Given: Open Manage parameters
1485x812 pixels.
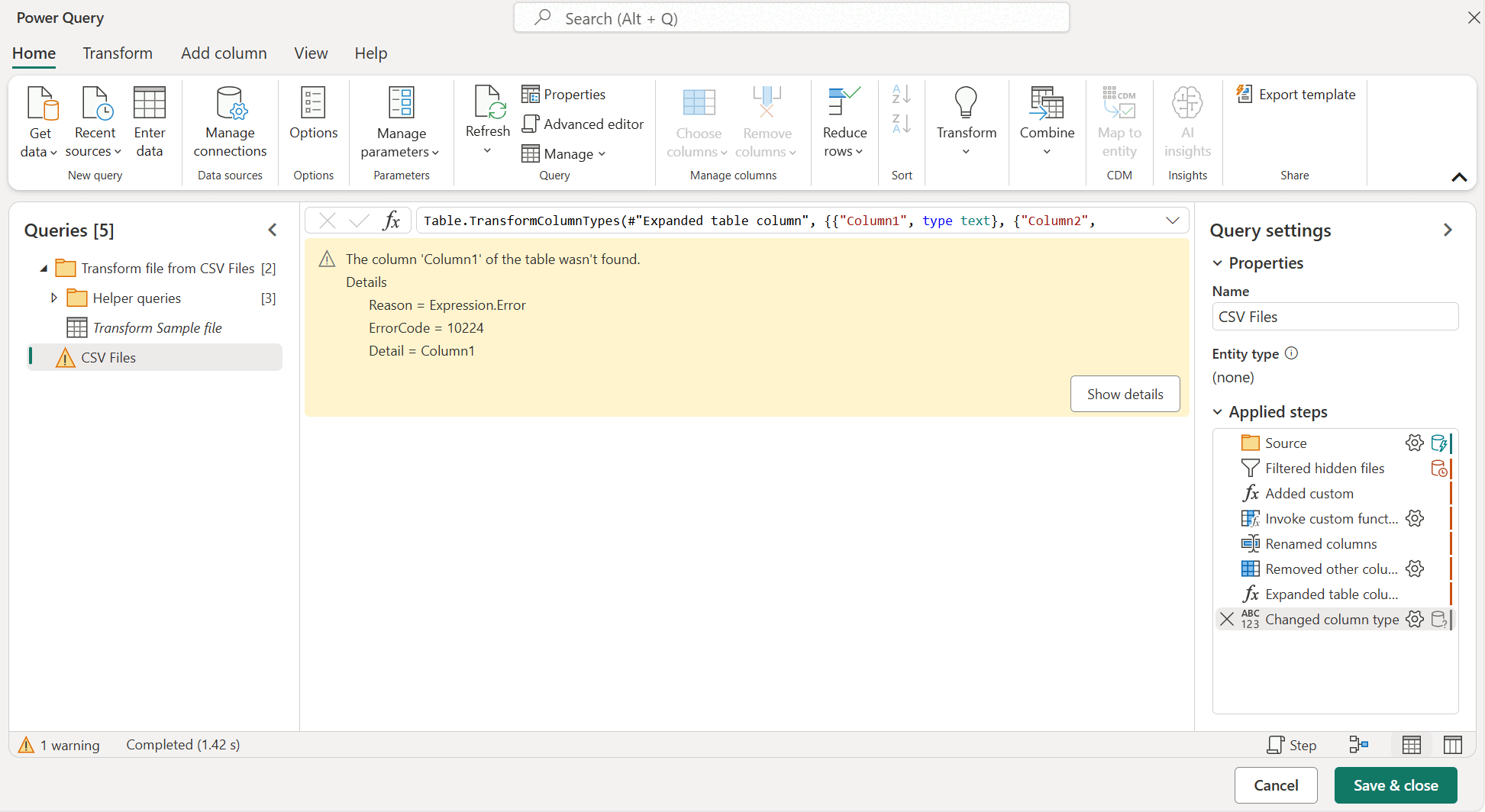Looking at the screenshot, I should coord(401,122).
